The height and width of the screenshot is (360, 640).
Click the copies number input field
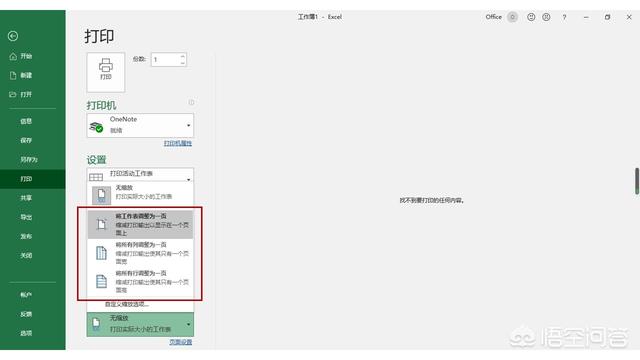click(x=165, y=60)
